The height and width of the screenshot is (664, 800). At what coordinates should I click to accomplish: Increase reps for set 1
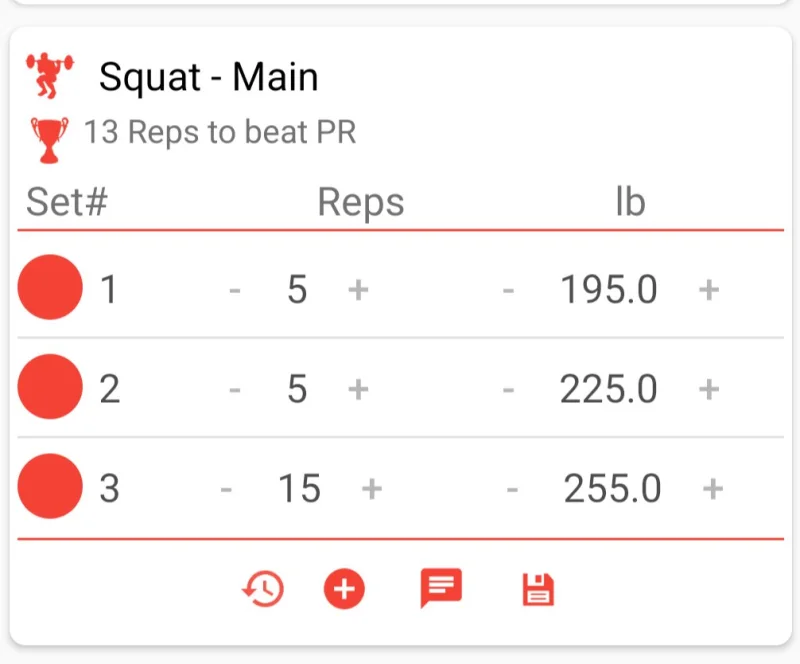click(x=358, y=290)
